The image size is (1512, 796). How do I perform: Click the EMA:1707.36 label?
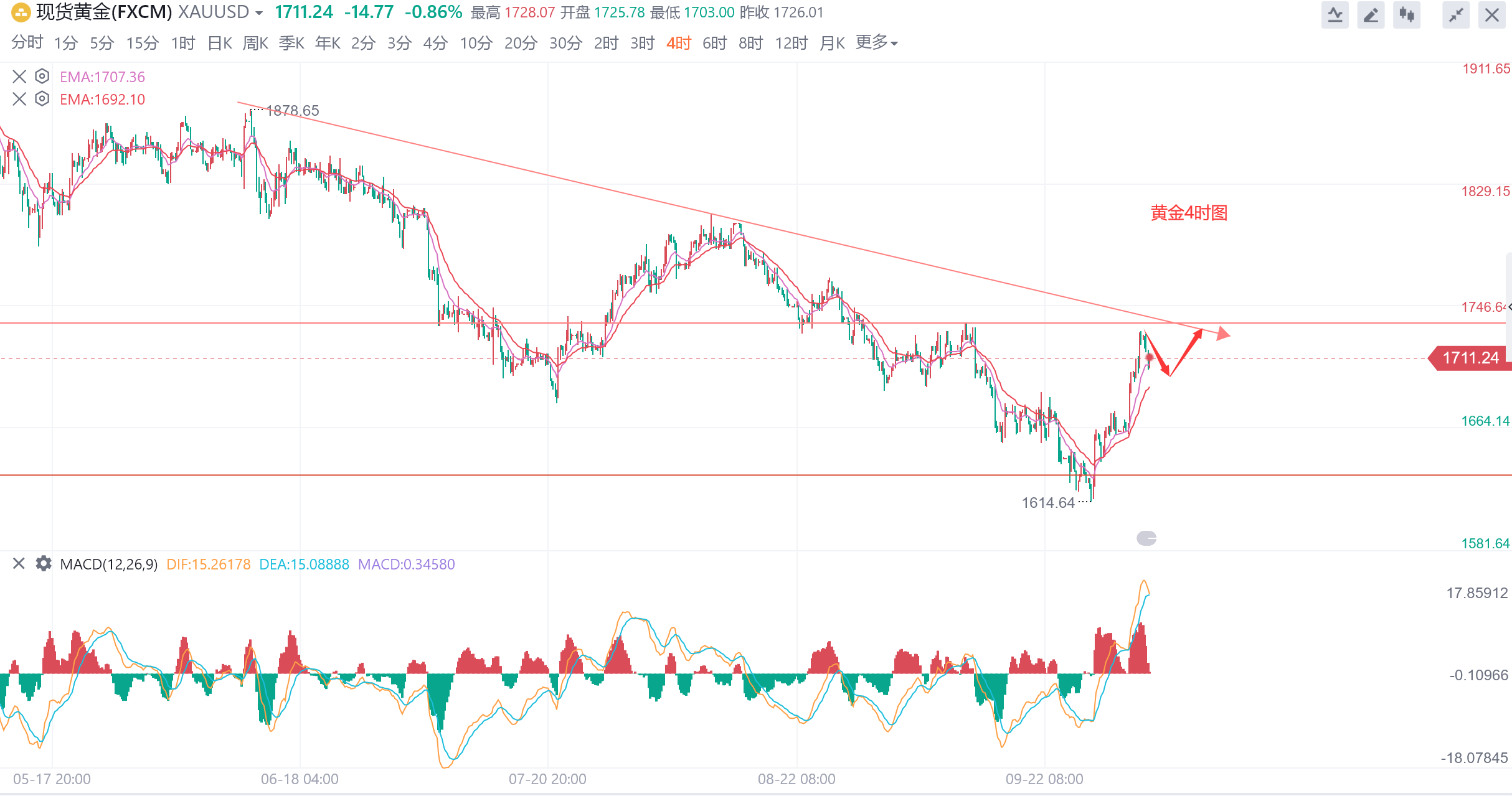pos(102,77)
